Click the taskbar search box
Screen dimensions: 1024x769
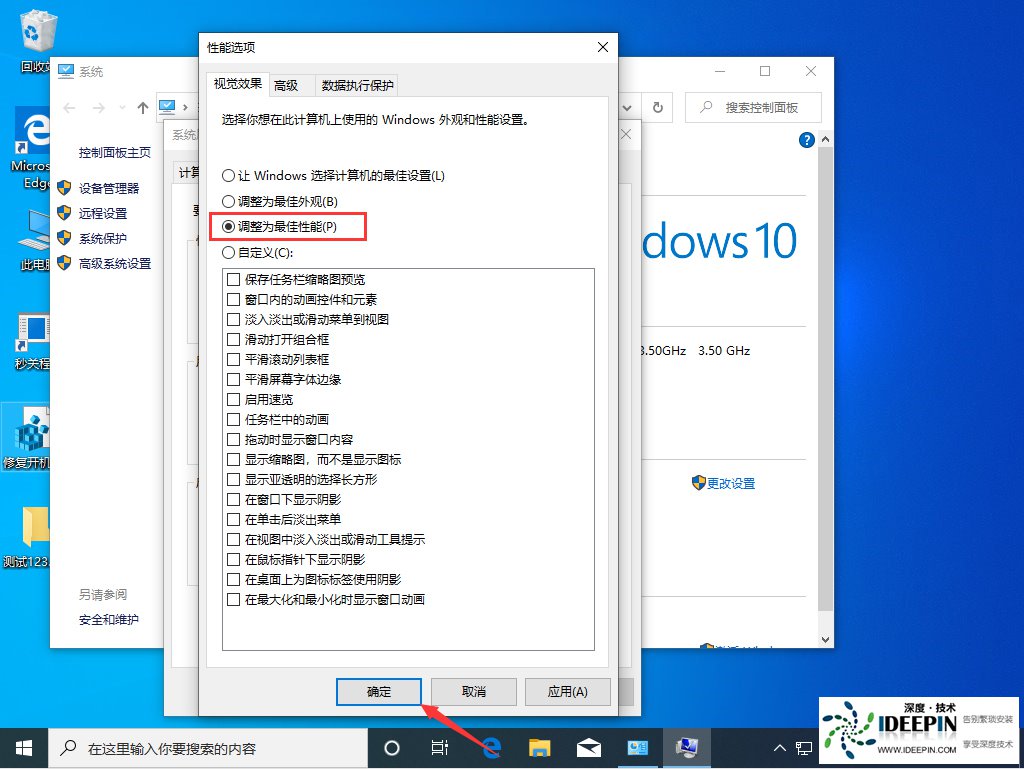tap(209, 748)
